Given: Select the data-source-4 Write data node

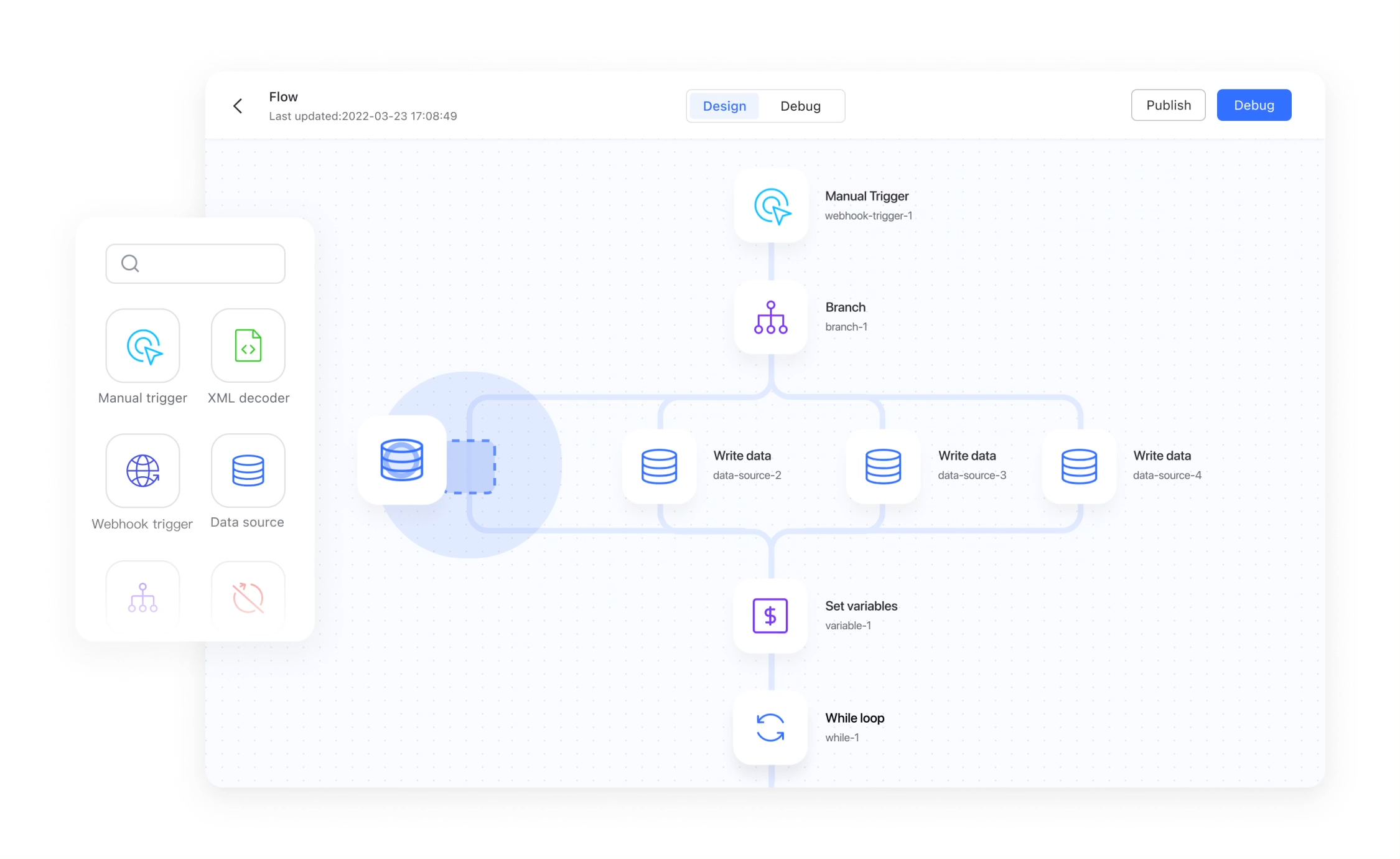Looking at the screenshot, I should pos(1079,466).
